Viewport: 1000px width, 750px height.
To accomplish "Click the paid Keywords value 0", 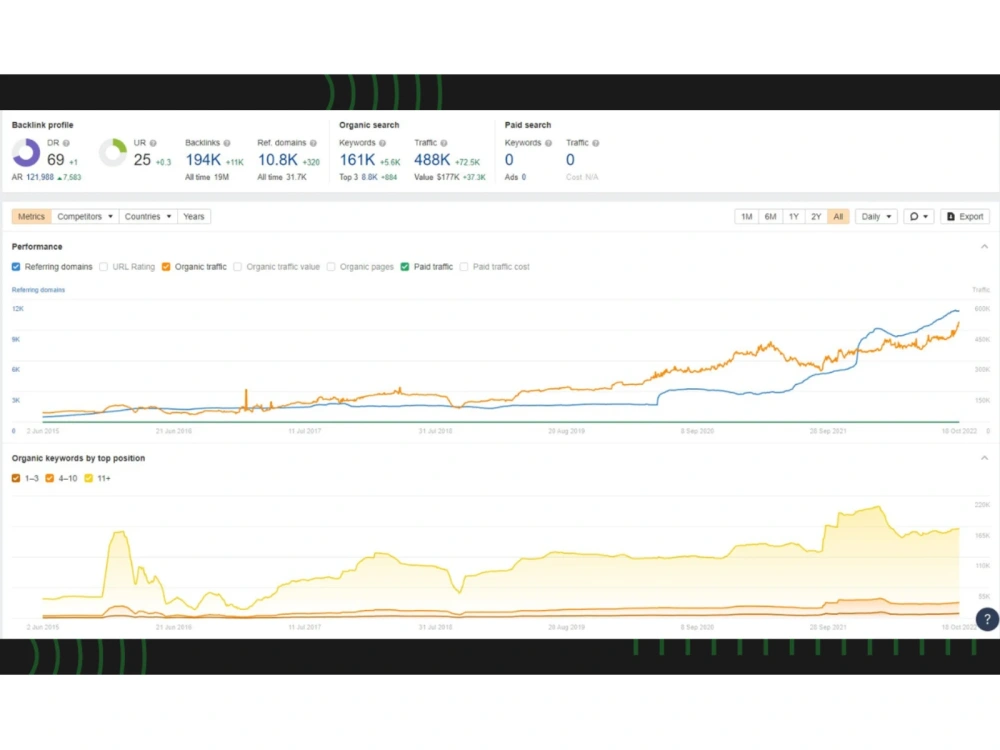I will pos(509,160).
